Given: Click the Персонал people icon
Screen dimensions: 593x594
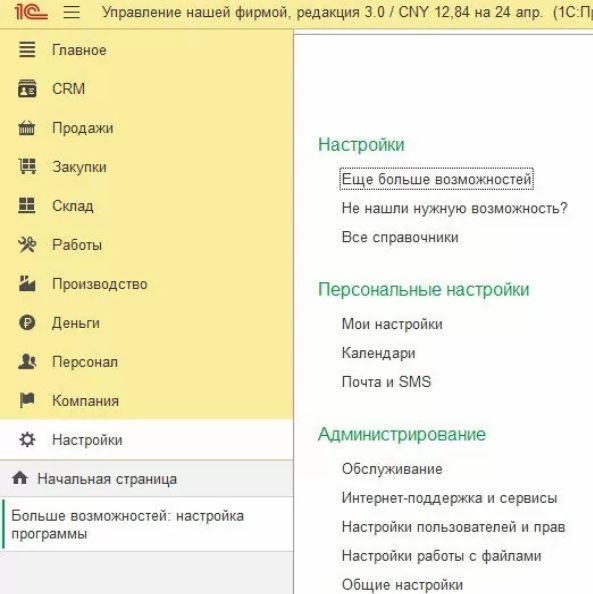Looking at the screenshot, I should (27, 361).
